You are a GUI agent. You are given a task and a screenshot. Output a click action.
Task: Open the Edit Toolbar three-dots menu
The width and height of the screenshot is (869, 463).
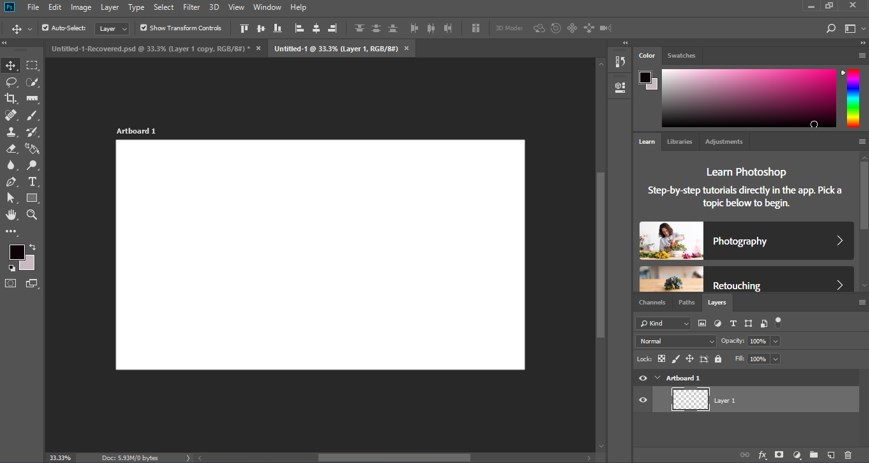coord(11,231)
